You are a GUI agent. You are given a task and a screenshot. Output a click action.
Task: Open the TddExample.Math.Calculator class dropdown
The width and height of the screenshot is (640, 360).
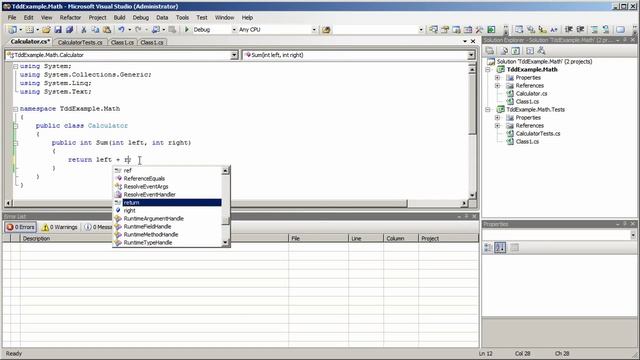point(234,55)
